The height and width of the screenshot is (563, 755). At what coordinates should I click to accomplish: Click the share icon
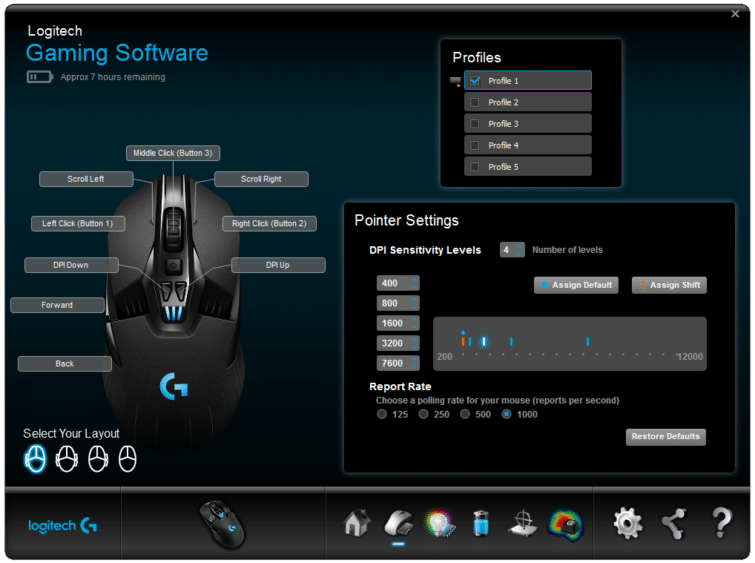(x=674, y=524)
